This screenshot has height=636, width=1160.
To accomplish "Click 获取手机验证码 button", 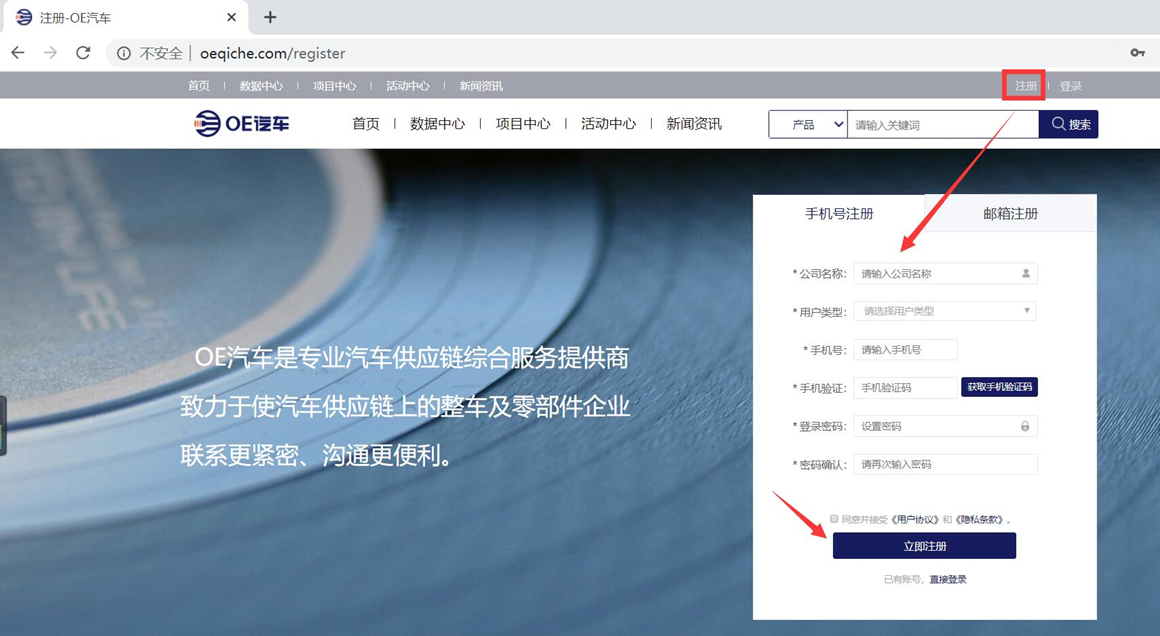I will pyautogui.click(x=999, y=387).
